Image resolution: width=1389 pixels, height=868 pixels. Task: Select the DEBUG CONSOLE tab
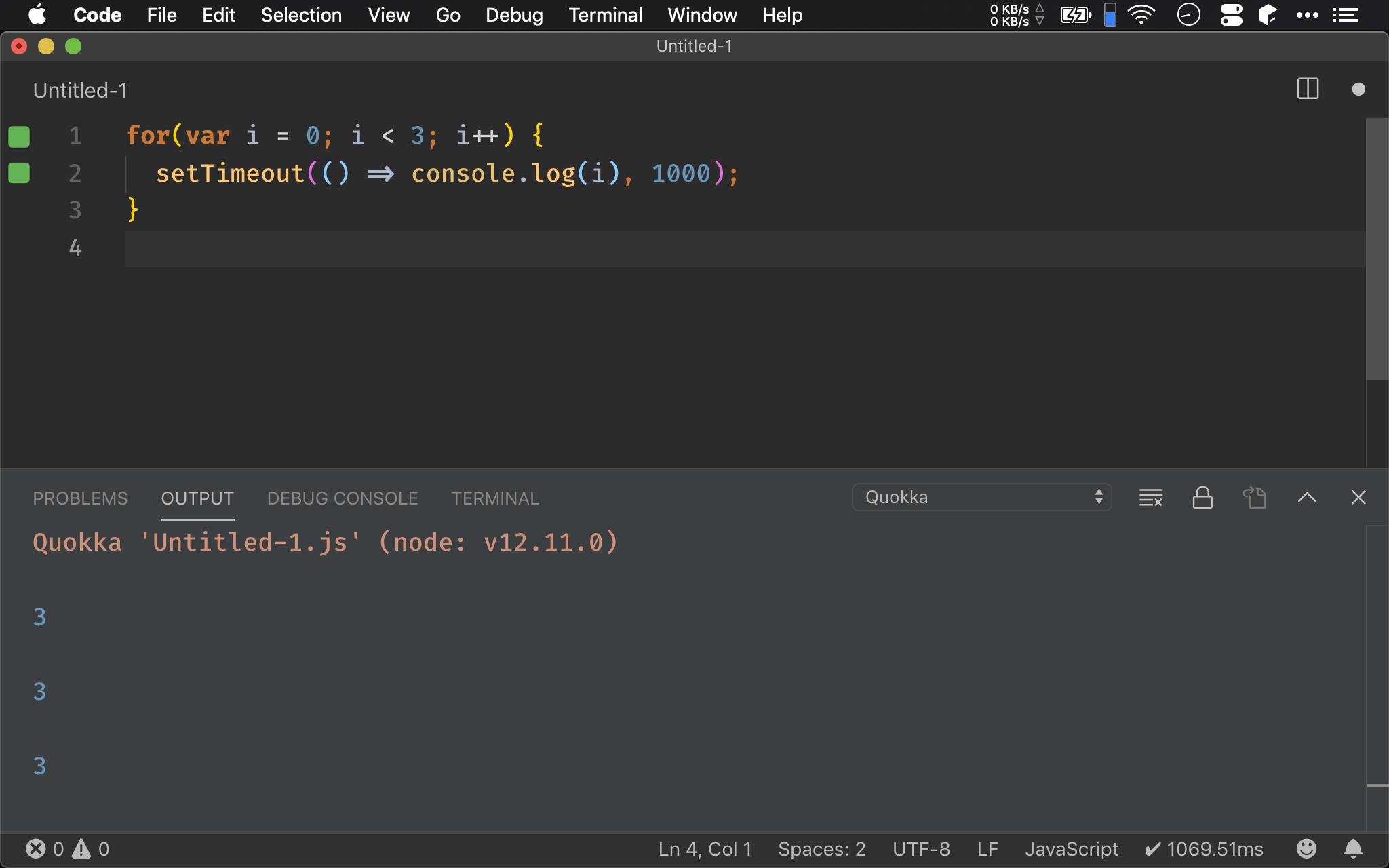coord(341,498)
